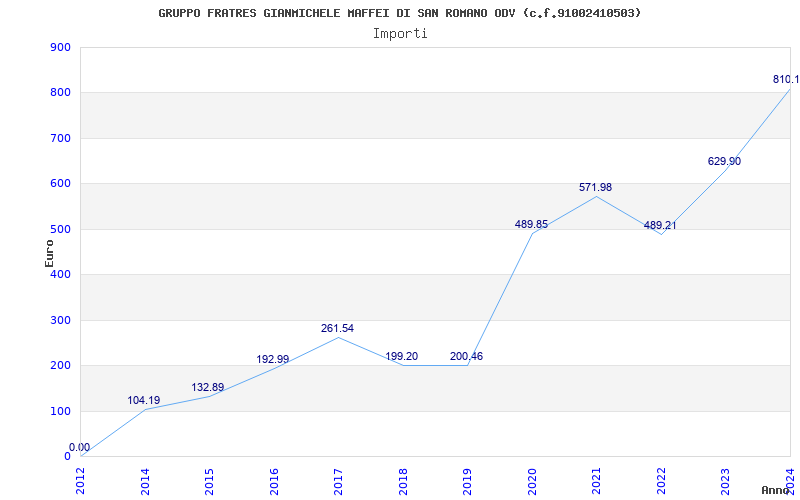Image resolution: width=800 pixels, height=500 pixels.
Task: Click the 2020 year tick label
Action: [532, 480]
